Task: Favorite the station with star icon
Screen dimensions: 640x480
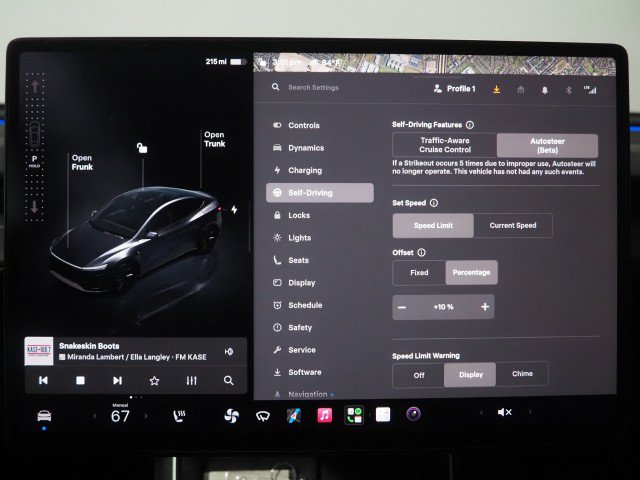Action: [154, 381]
